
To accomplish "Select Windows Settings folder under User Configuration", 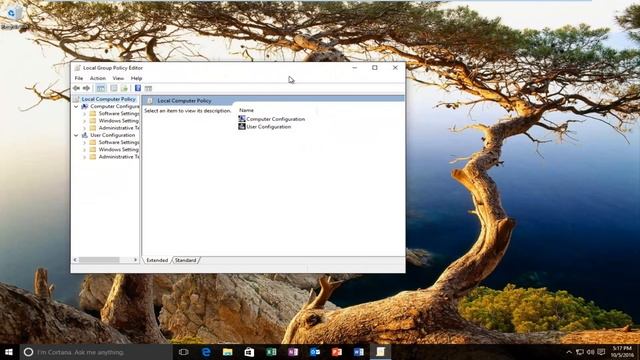I will click(x=119, y=149).
